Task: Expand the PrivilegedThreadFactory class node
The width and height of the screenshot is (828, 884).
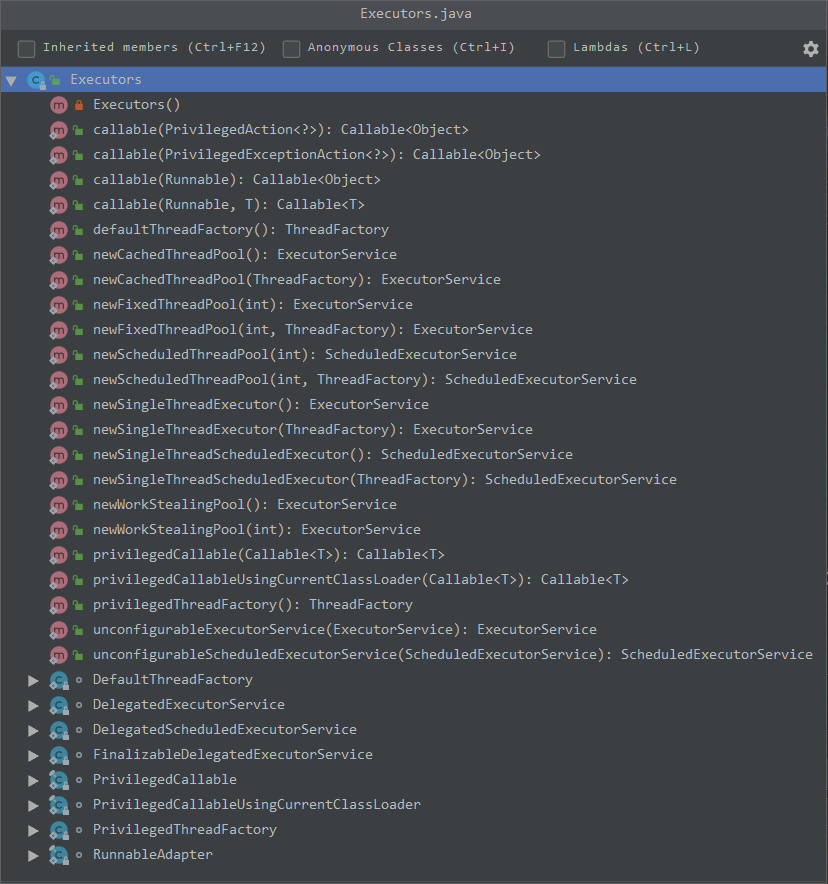Action: 34,830
